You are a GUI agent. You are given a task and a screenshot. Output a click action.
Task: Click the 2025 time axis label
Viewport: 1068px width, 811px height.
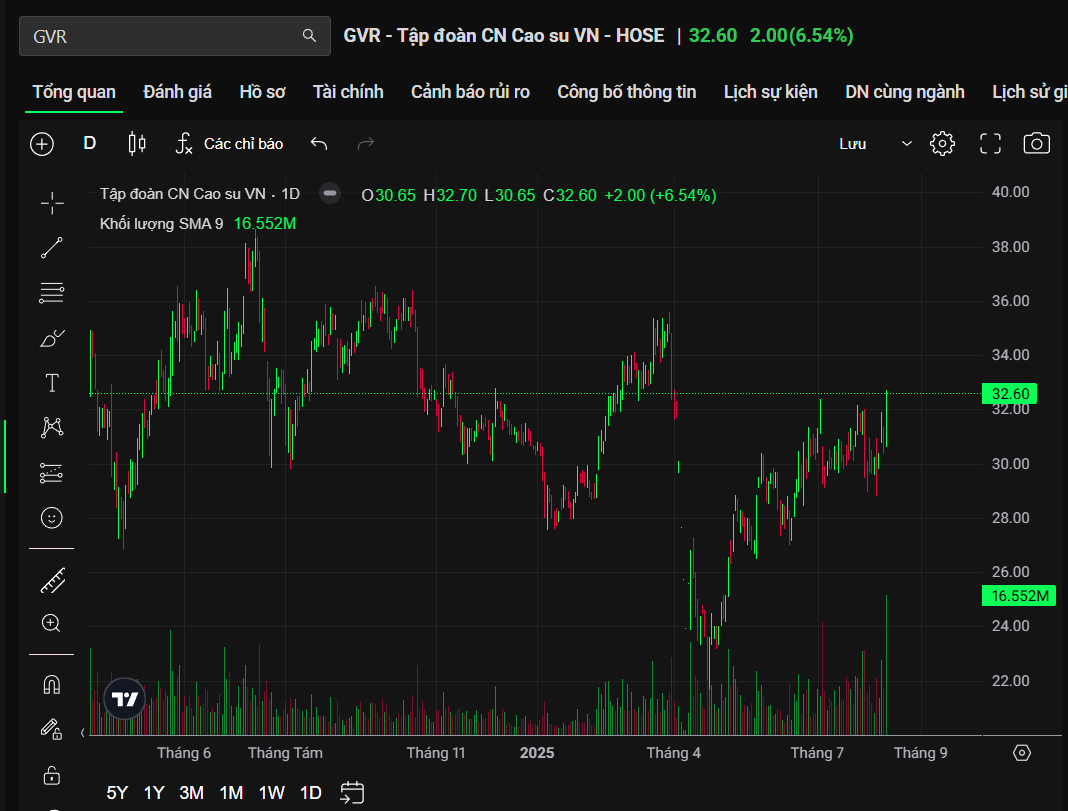coord(537,752)
